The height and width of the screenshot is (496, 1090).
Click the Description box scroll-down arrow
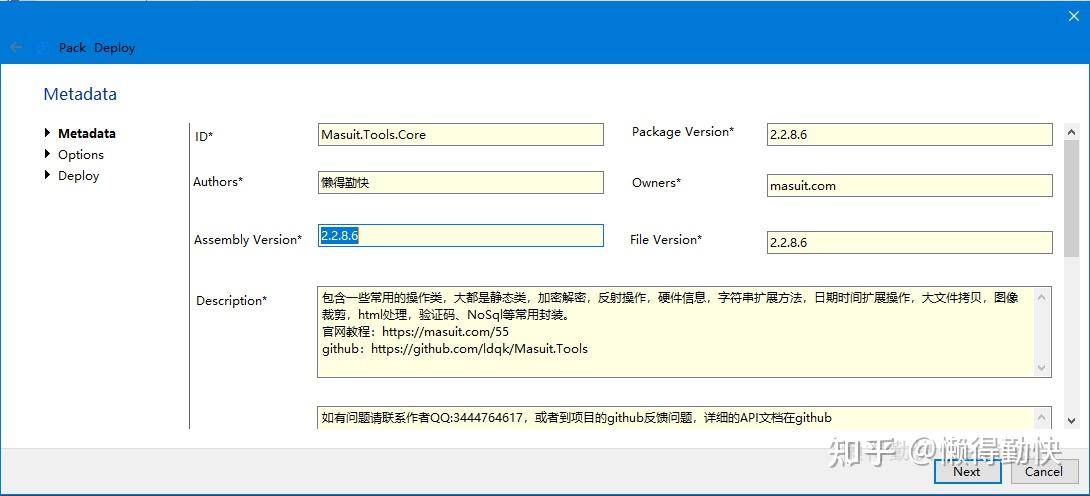tap(1042, 367)
